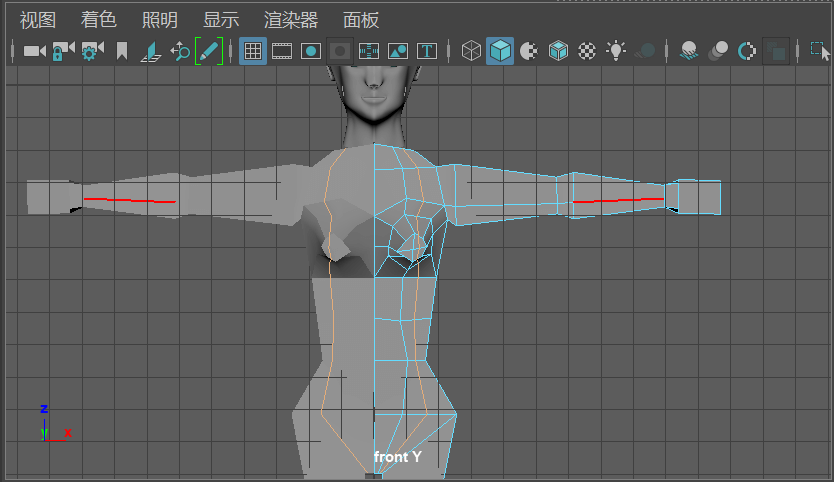Open the 视图 menu
834x482 pixels.
pos(38,20)
